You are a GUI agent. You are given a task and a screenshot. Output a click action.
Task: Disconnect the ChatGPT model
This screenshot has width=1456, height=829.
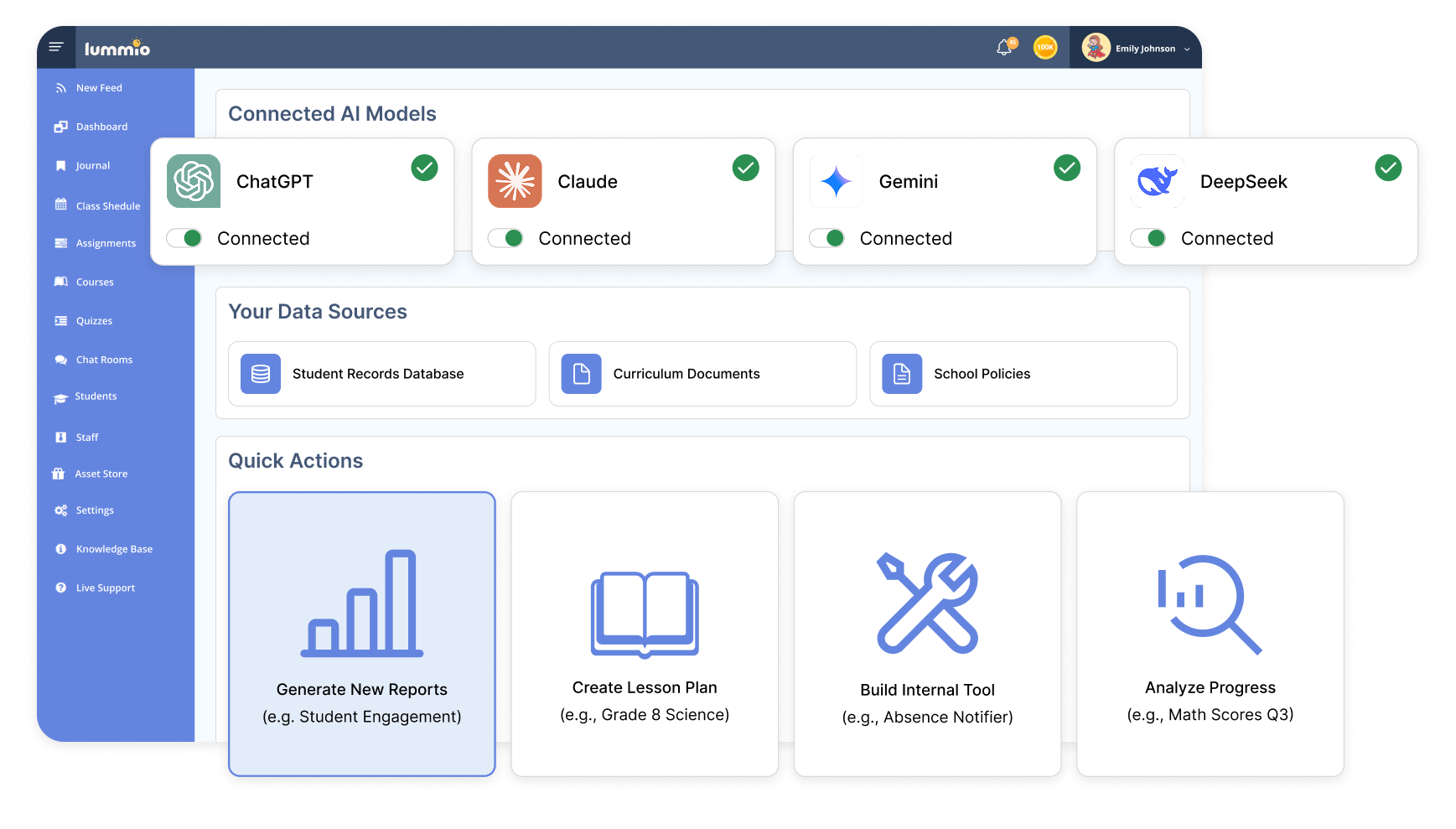(x=184, y=238)
